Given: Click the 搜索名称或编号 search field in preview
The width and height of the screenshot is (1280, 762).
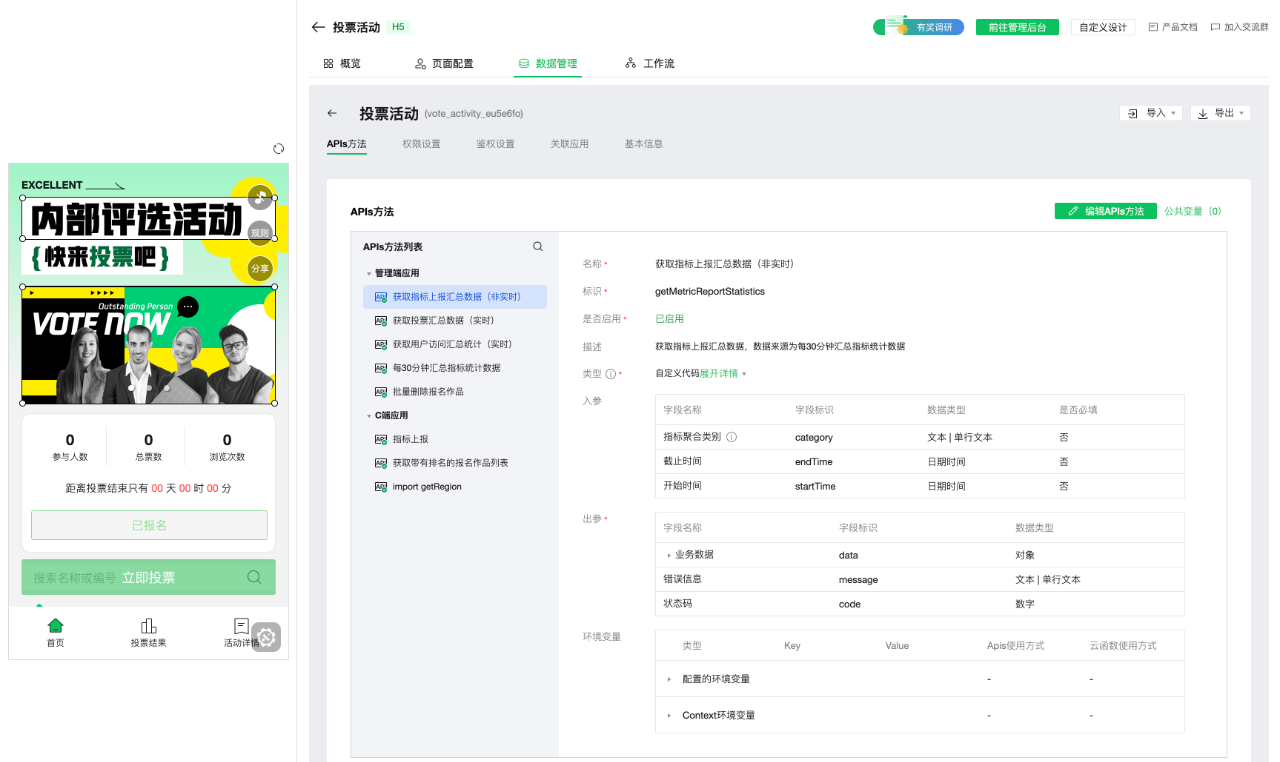Looking at the screenshot, I should point(148,577).
